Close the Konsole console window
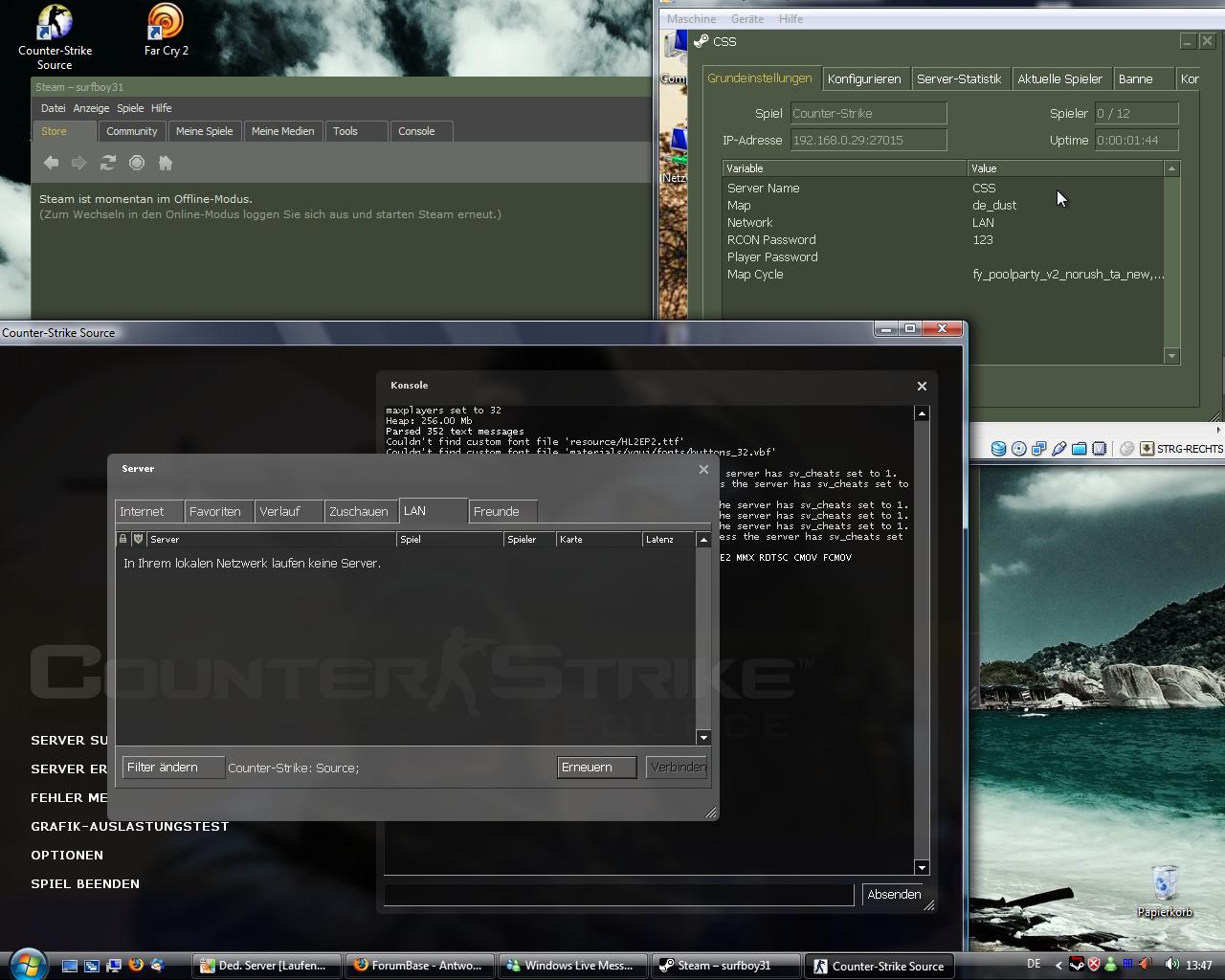Viewport: 1225px width, 980px height. (922, 386)
